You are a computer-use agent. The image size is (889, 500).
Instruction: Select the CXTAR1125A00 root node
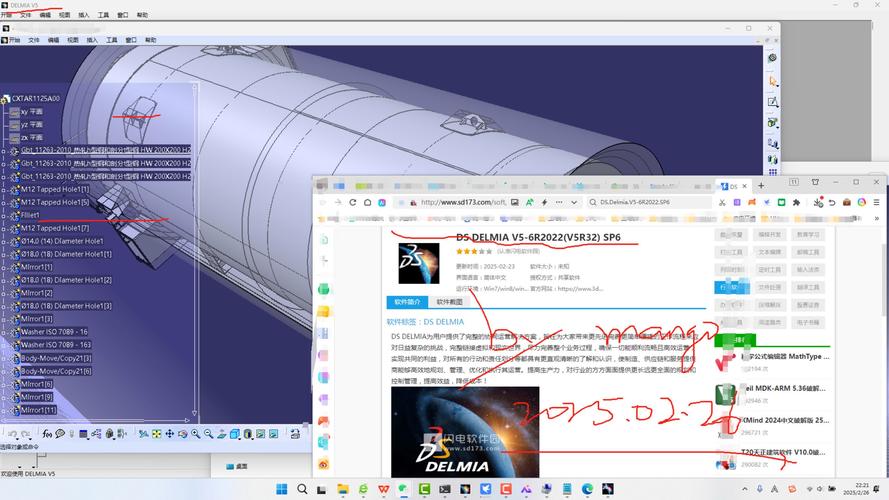(x=36, y=99)
